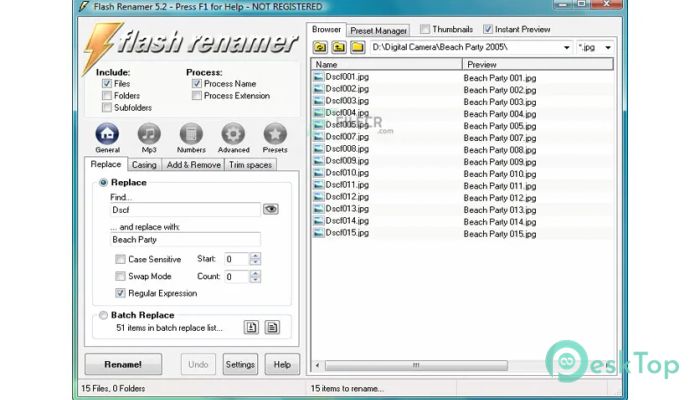Screen dimensions: 700x400
Task: Click the Rename! button
Action: pyautogui.click(x=123, y=364)
